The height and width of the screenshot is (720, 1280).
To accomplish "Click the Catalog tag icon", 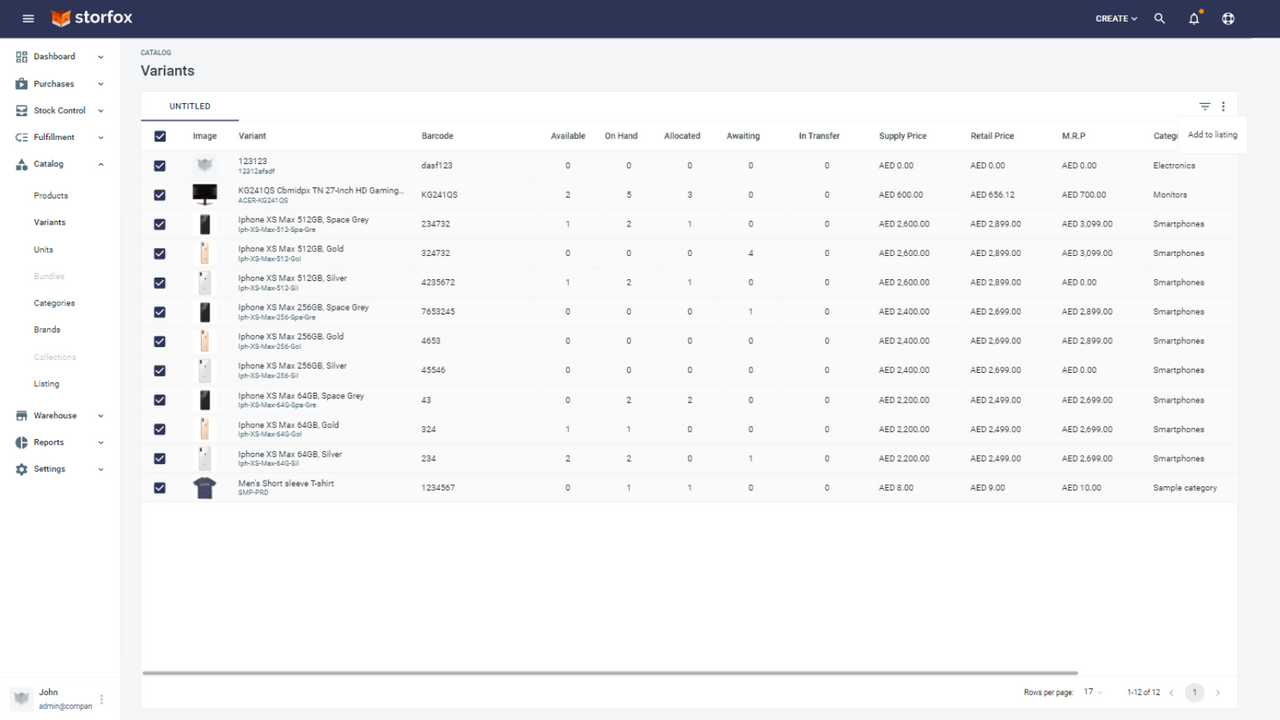I will click(x=22, y=164).
